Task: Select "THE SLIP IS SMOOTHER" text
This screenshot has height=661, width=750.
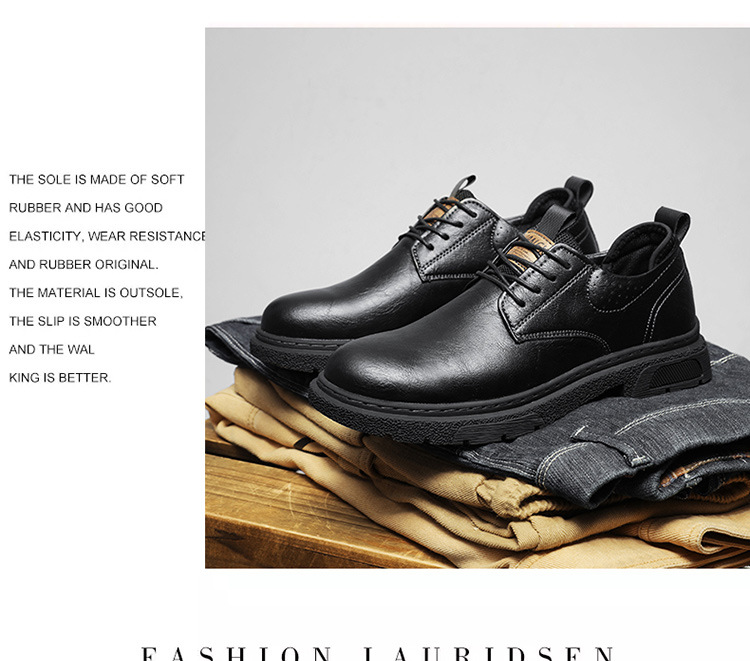Action: (83, 321)
